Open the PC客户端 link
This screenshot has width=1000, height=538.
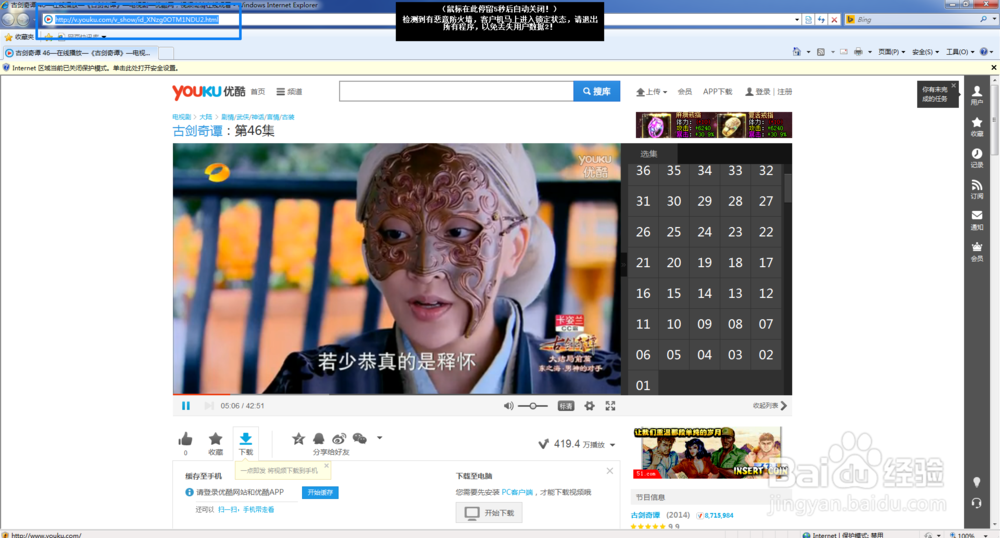pos(517,492)
